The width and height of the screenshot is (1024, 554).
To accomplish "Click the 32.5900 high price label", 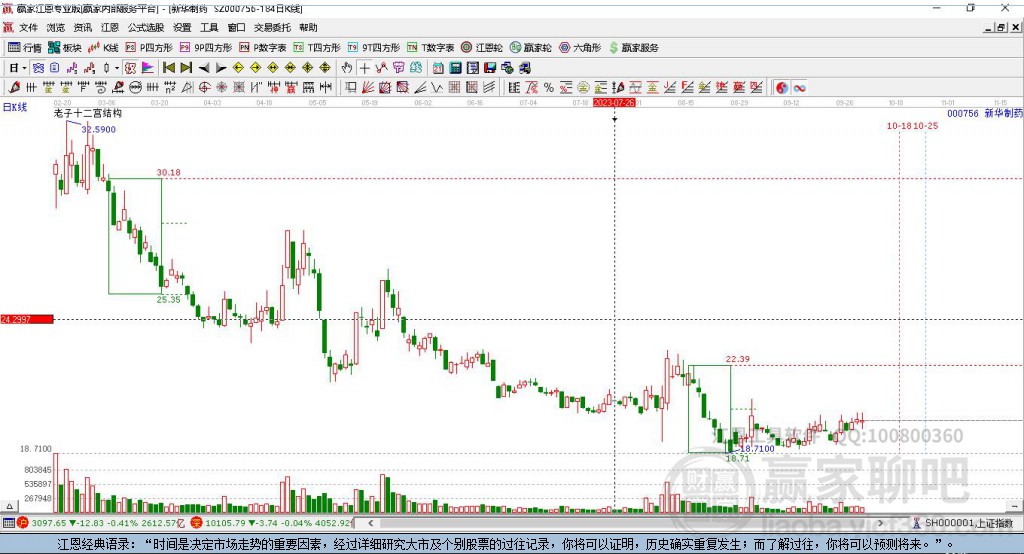I will pos(99,129).
